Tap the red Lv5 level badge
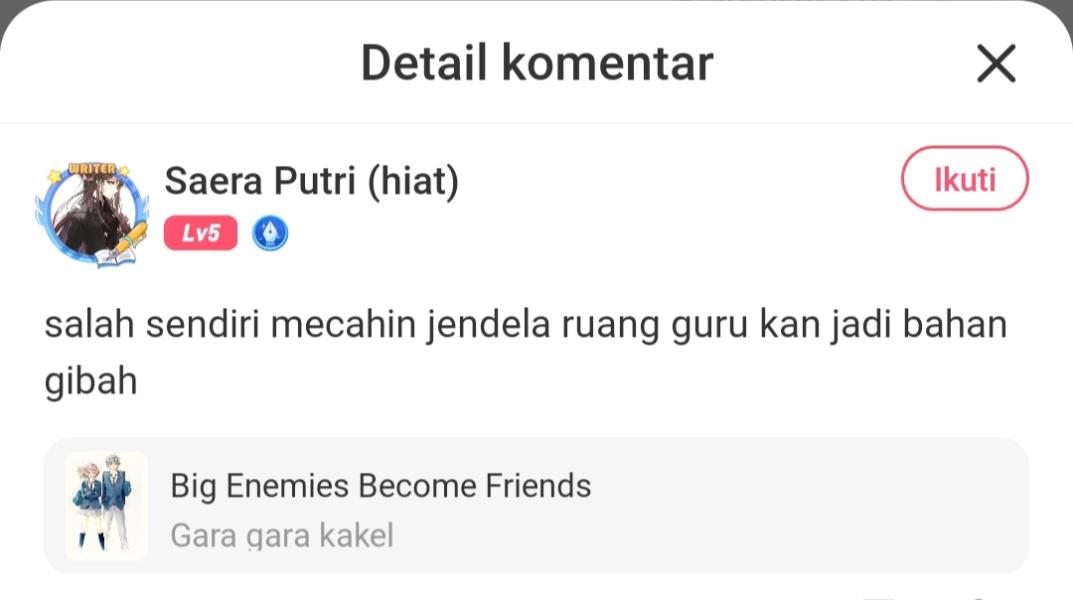The image size is (1073, 600). tap(201, 233)
